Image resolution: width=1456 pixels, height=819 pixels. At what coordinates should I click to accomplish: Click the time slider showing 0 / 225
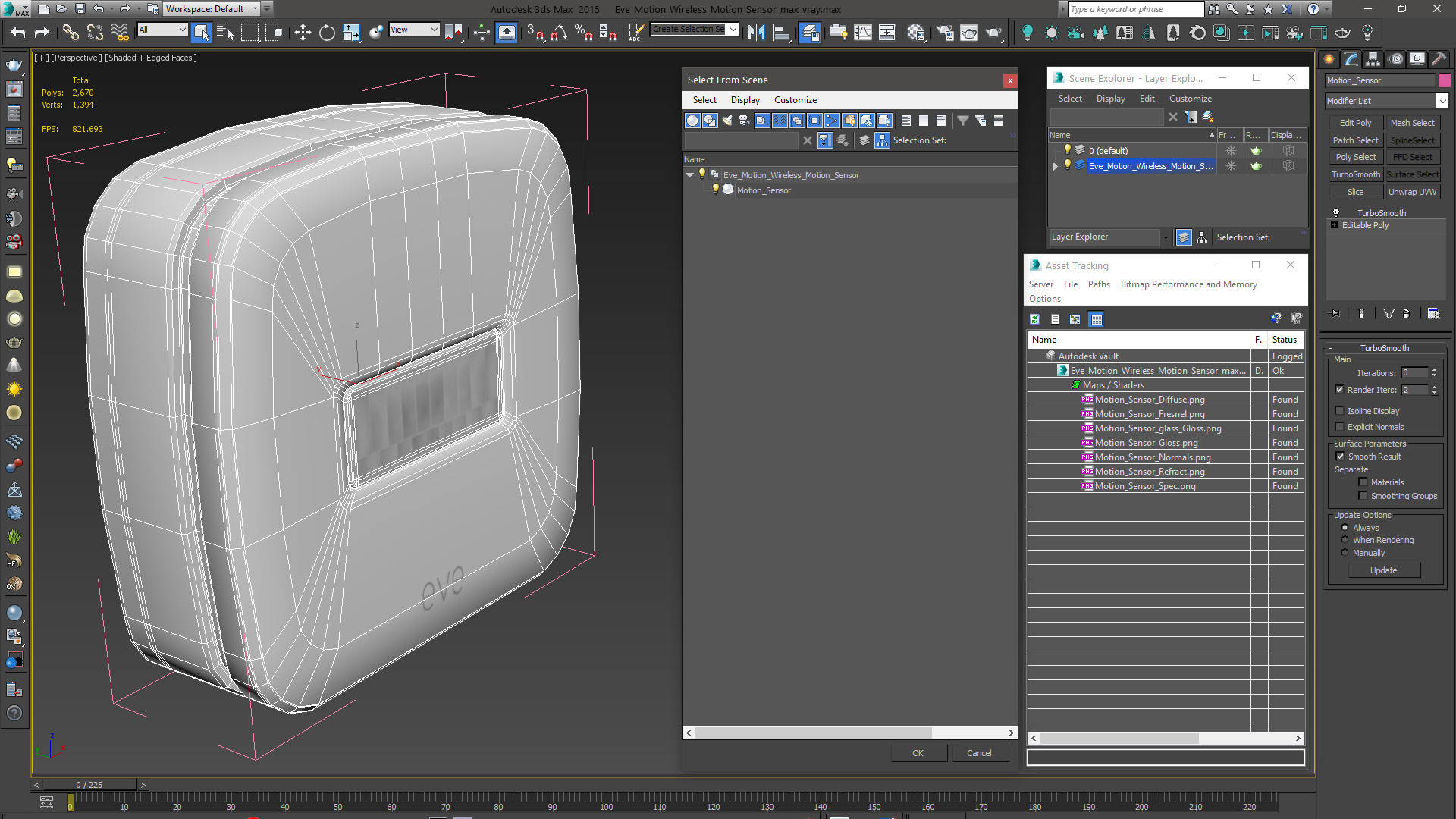(89, 785)
